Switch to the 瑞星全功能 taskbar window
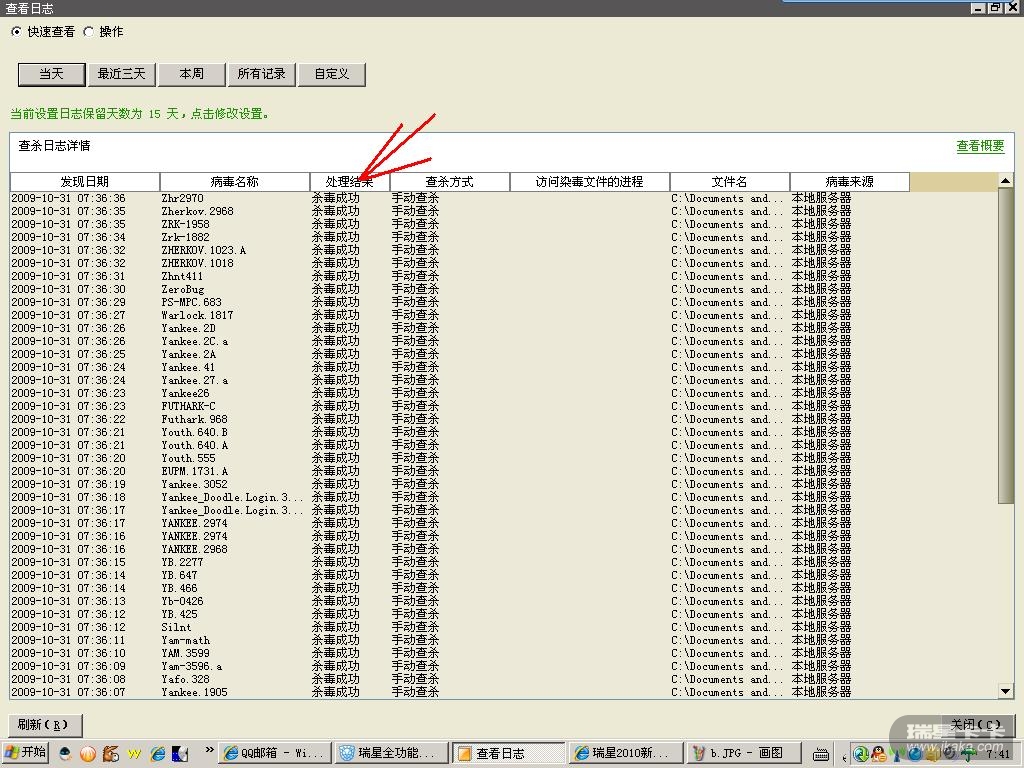 coord(391,753)
